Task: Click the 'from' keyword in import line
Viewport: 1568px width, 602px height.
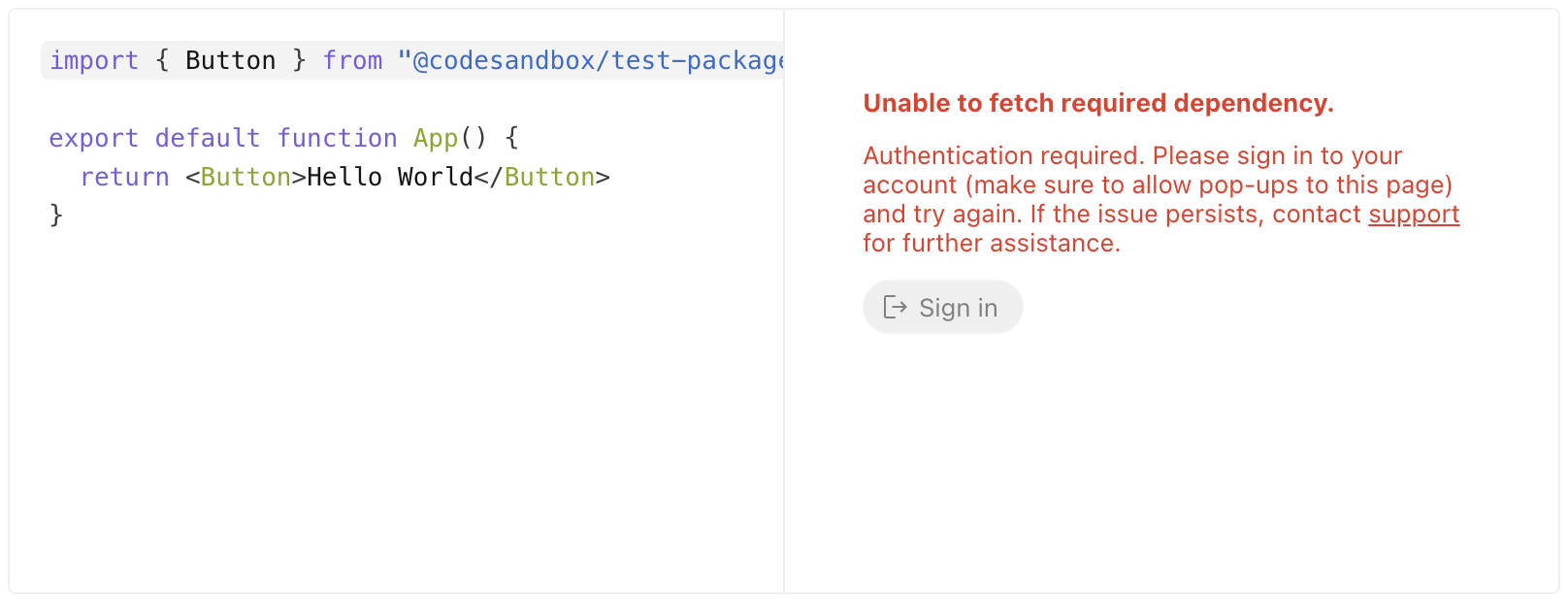Action: pyautogui.click(x=352, y=61)
